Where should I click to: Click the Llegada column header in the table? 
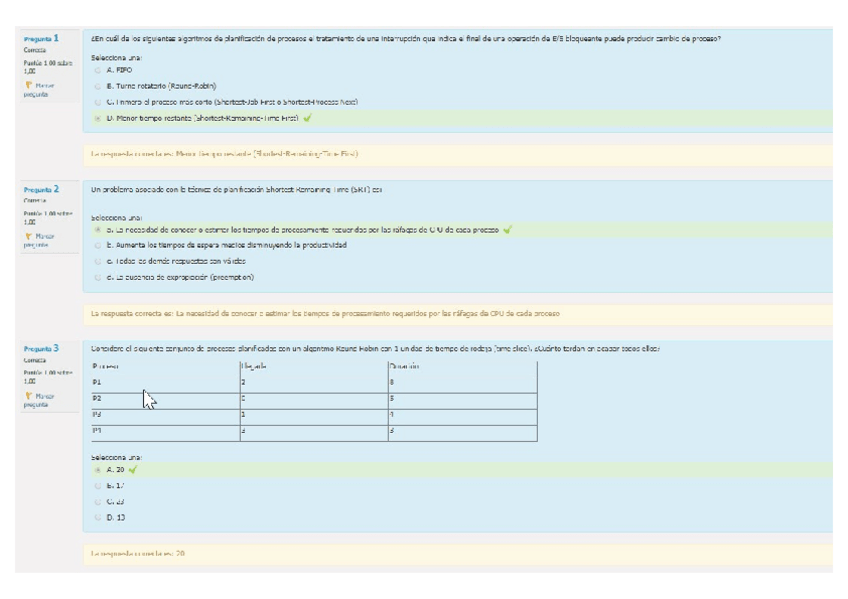pos(254,366)
